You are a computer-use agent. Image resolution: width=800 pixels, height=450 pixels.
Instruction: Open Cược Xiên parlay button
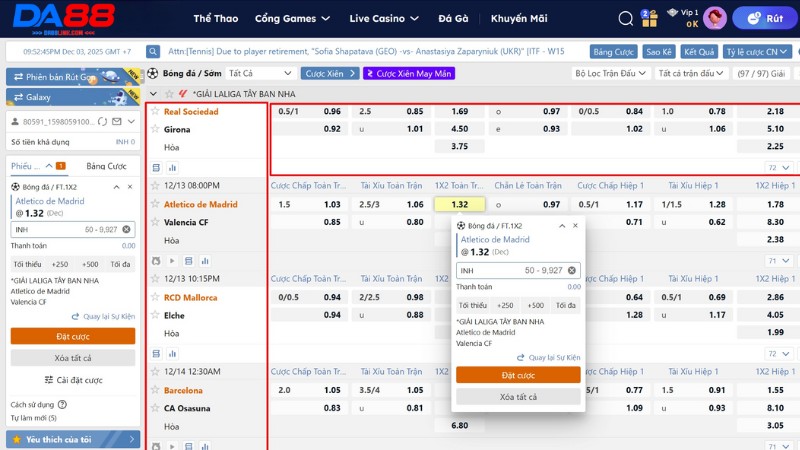click(x=330, y=73)
